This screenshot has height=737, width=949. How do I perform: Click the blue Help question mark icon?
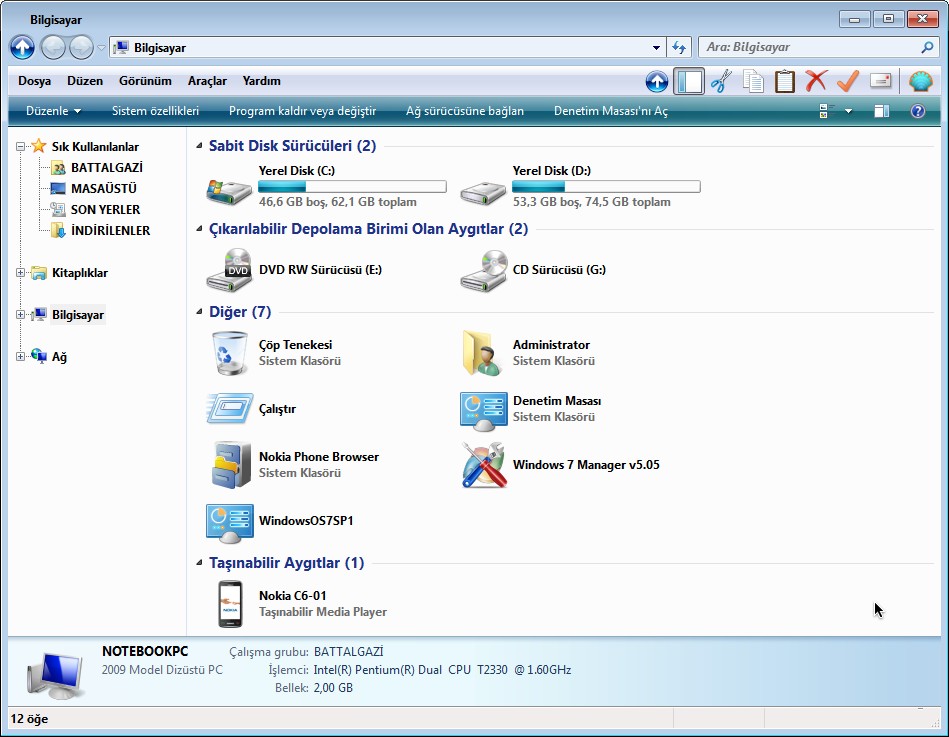(918, 111)
